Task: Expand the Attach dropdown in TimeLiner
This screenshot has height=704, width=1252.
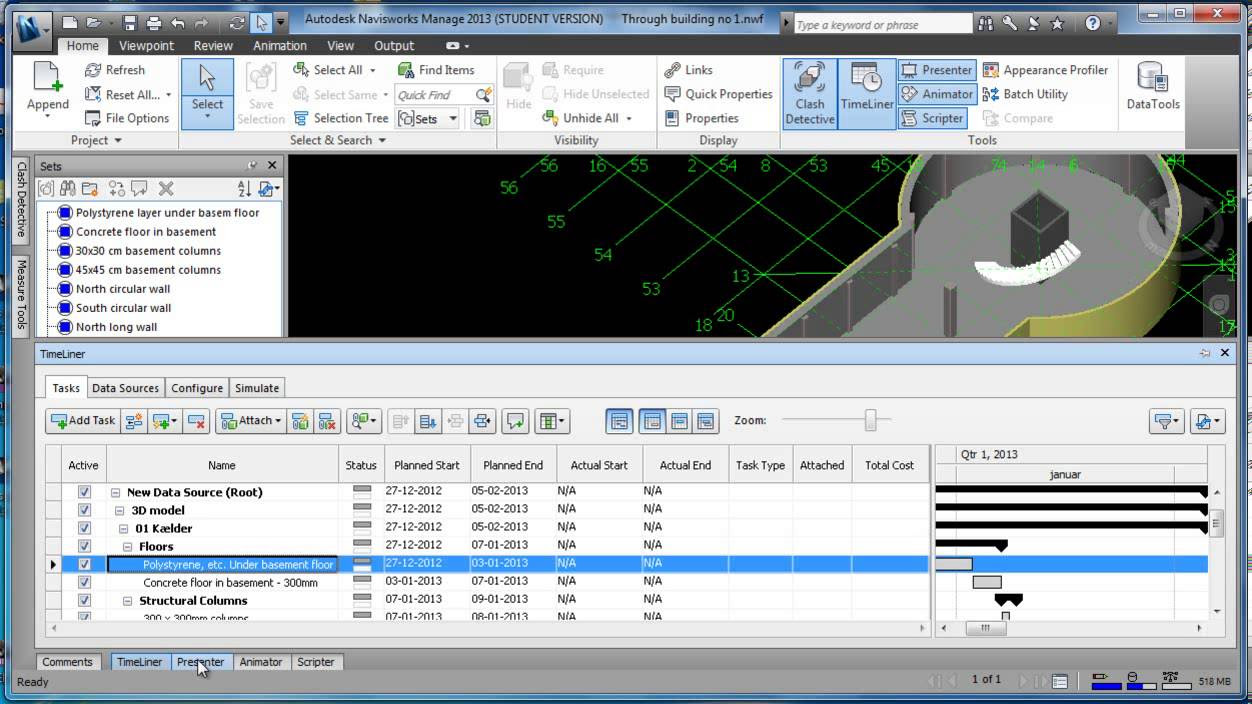Action: click(277, 421)
